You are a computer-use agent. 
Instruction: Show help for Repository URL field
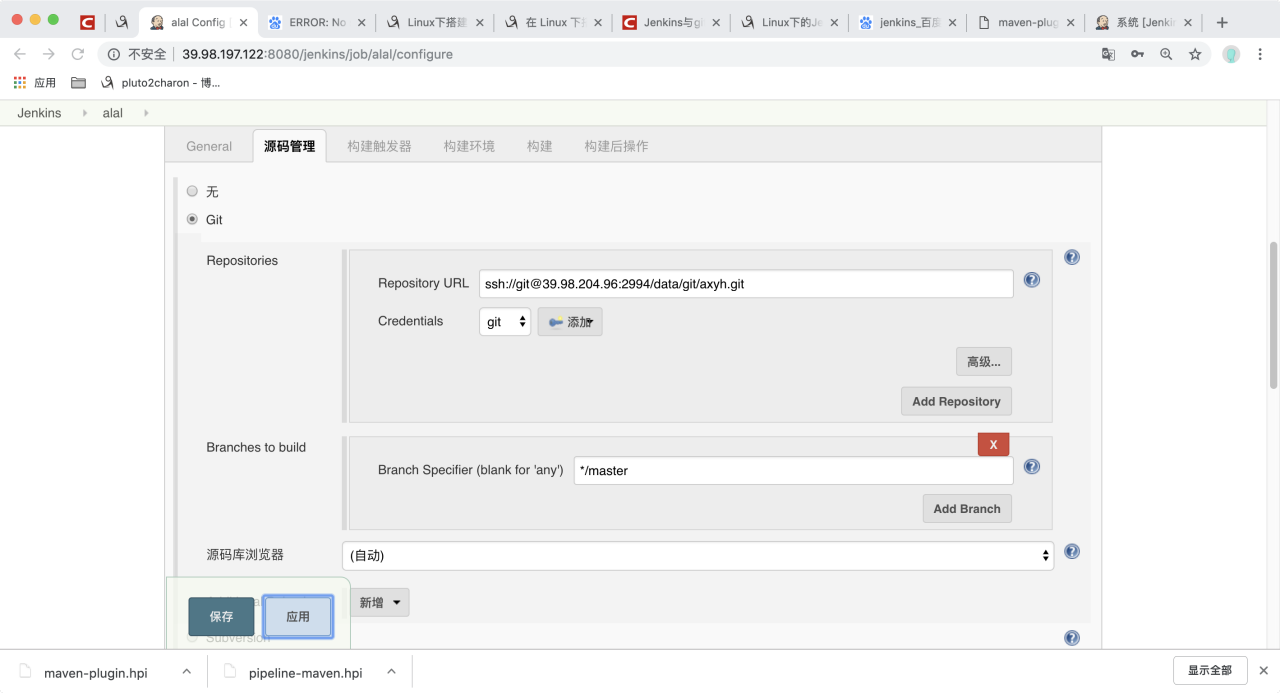tap(1032, 280)
